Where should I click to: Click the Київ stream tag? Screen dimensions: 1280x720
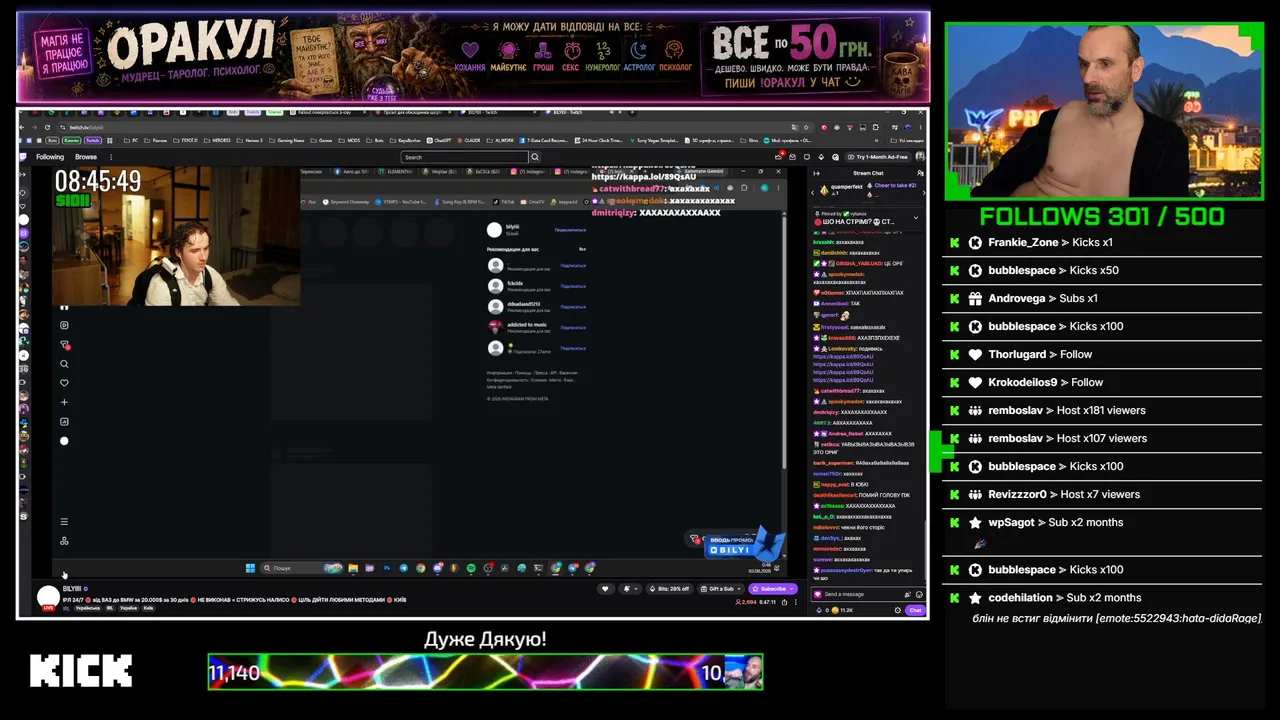149,608
